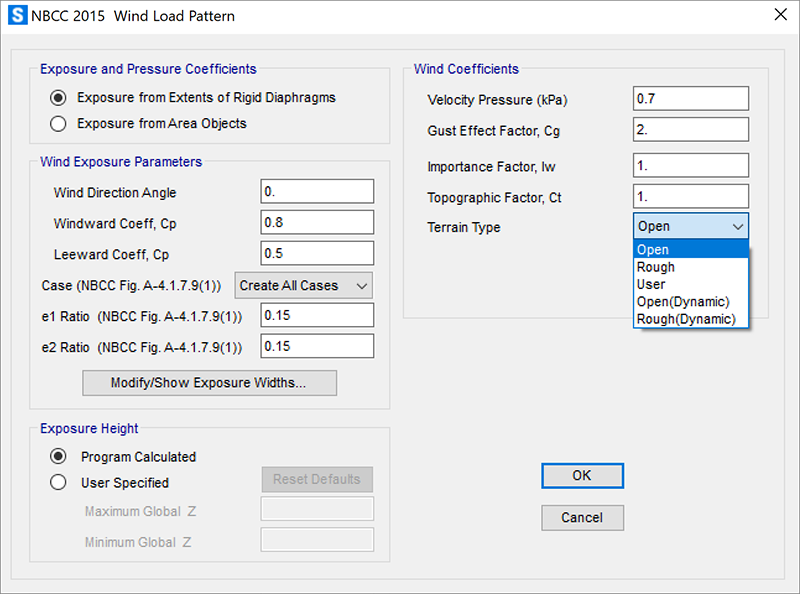Image resolution: width=800 pixels, height=594 pixels.
Task: Cancel the wind load pattern dialog
Action: [582, 518]
